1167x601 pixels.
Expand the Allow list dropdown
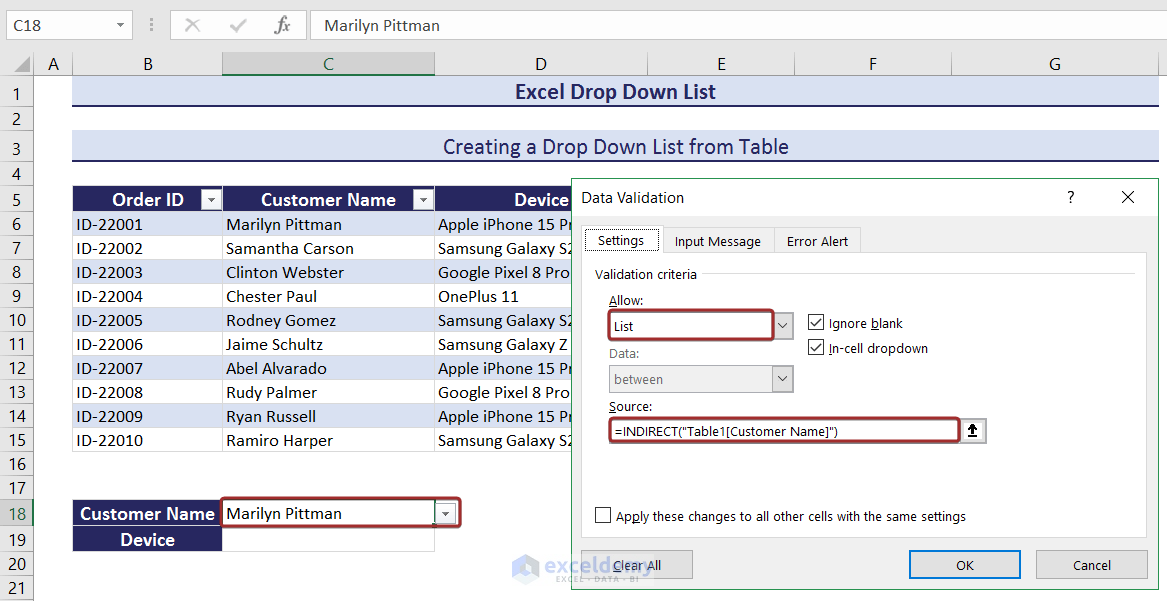coord(783,326)
